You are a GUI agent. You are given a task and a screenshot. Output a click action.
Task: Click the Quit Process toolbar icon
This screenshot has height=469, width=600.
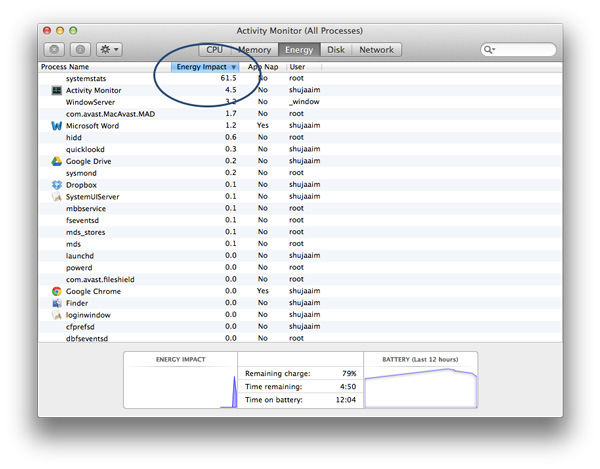54,50
